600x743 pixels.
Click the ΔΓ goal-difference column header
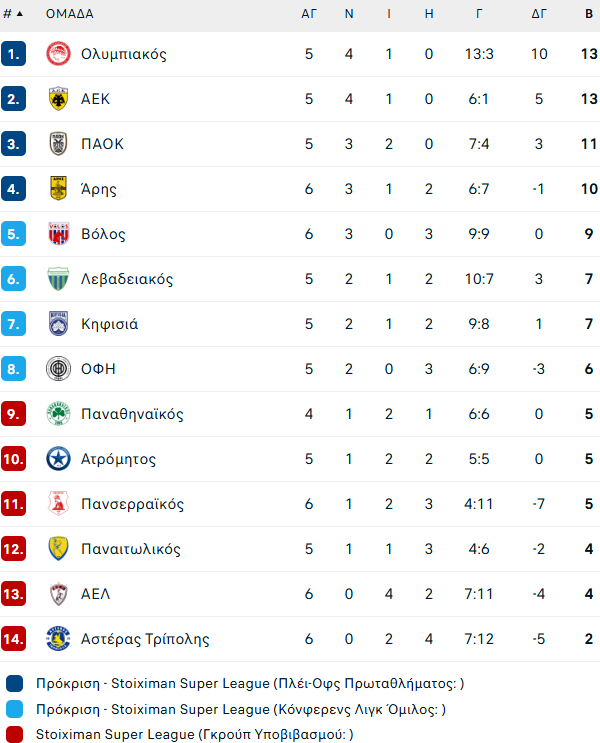tap(539, 14)
